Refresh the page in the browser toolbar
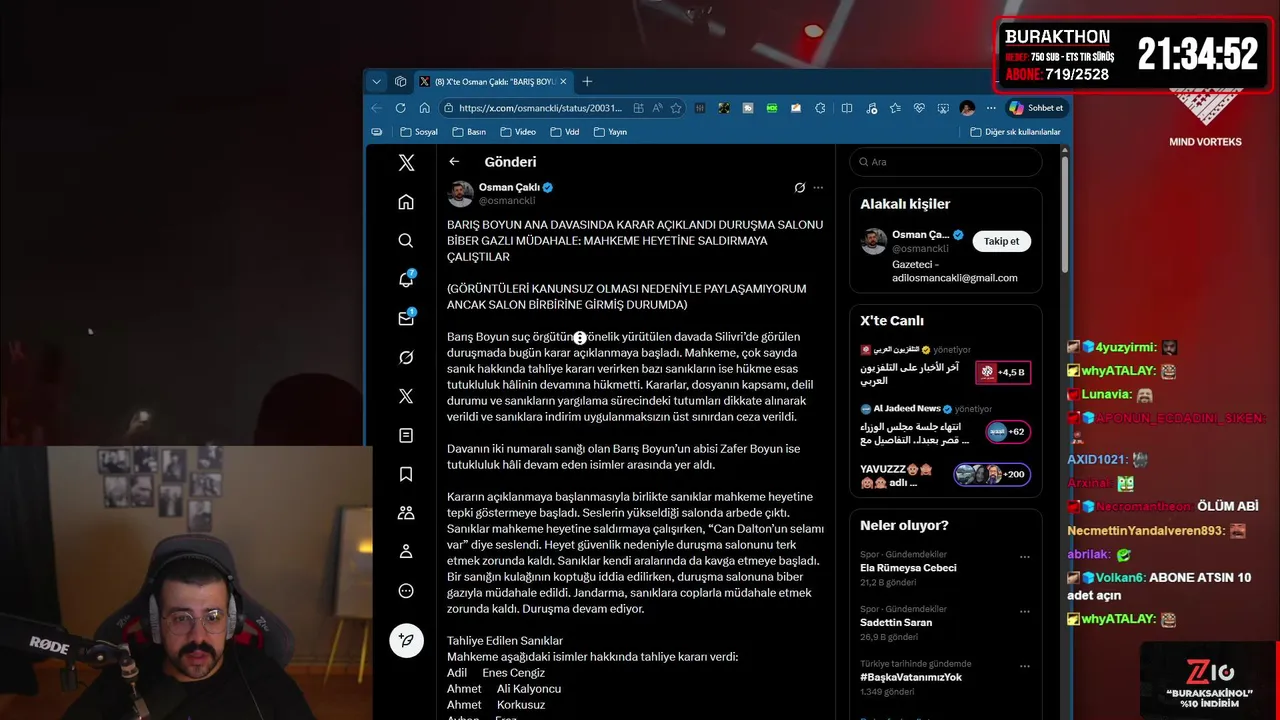1280x720 pixels. [x=401, y=108]
